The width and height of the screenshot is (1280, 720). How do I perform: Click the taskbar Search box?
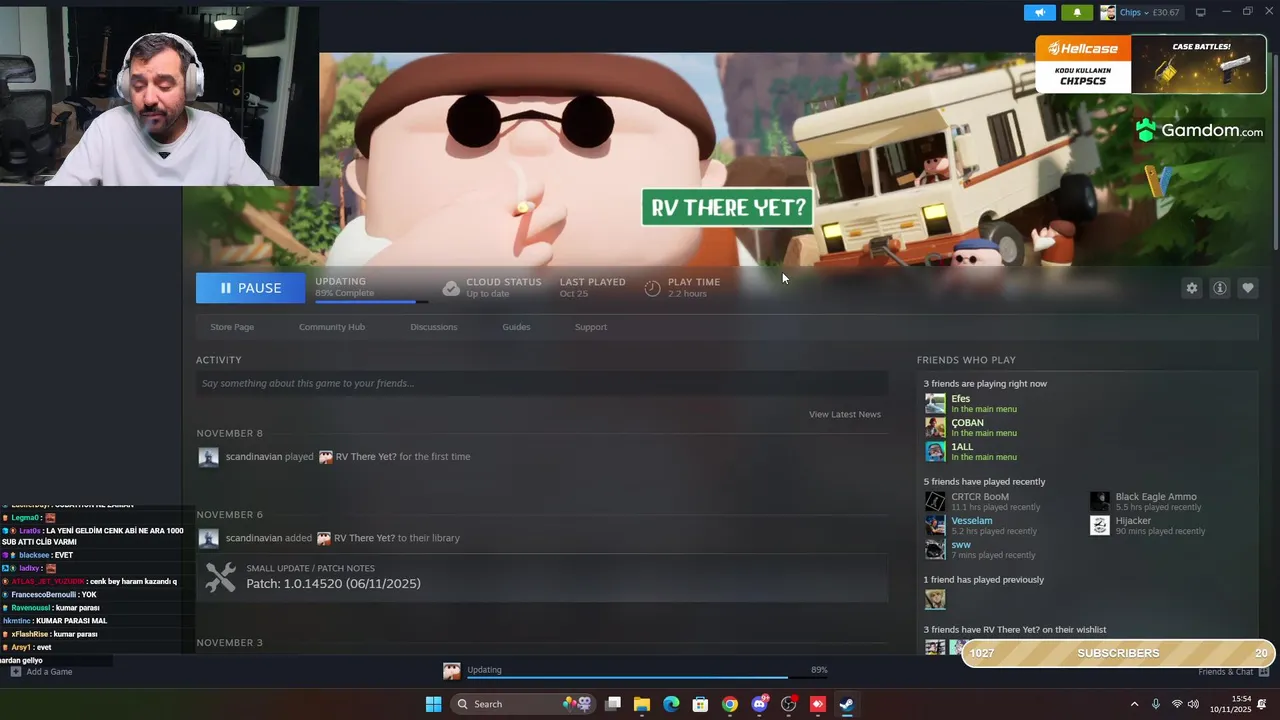524,704
